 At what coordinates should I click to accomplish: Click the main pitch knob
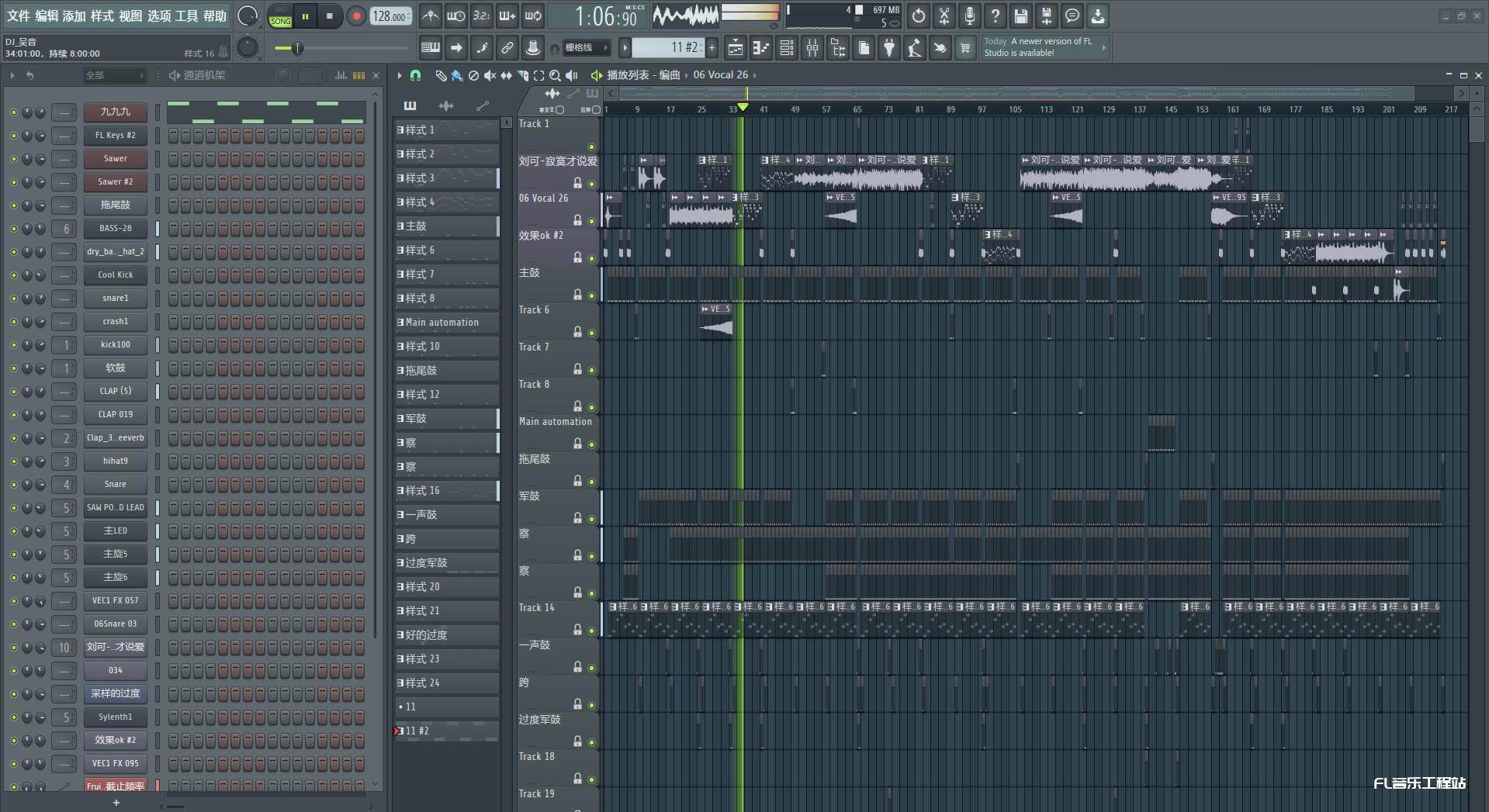click(248, 48)
